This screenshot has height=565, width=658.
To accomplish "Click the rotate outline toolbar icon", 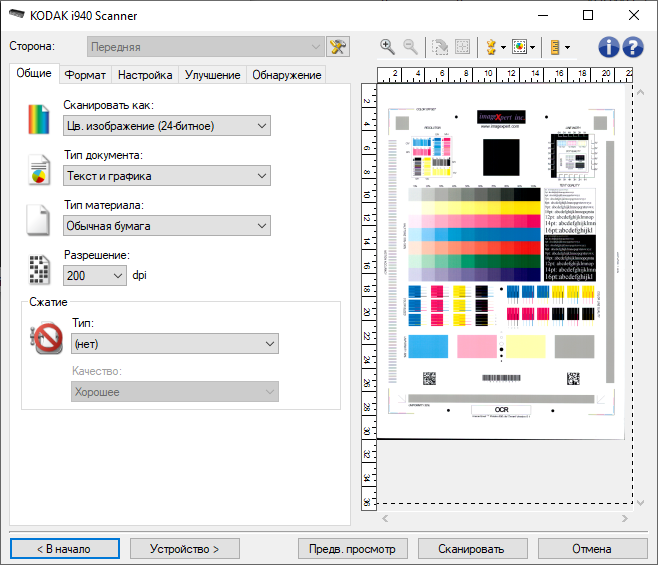I will pos(441,47).
